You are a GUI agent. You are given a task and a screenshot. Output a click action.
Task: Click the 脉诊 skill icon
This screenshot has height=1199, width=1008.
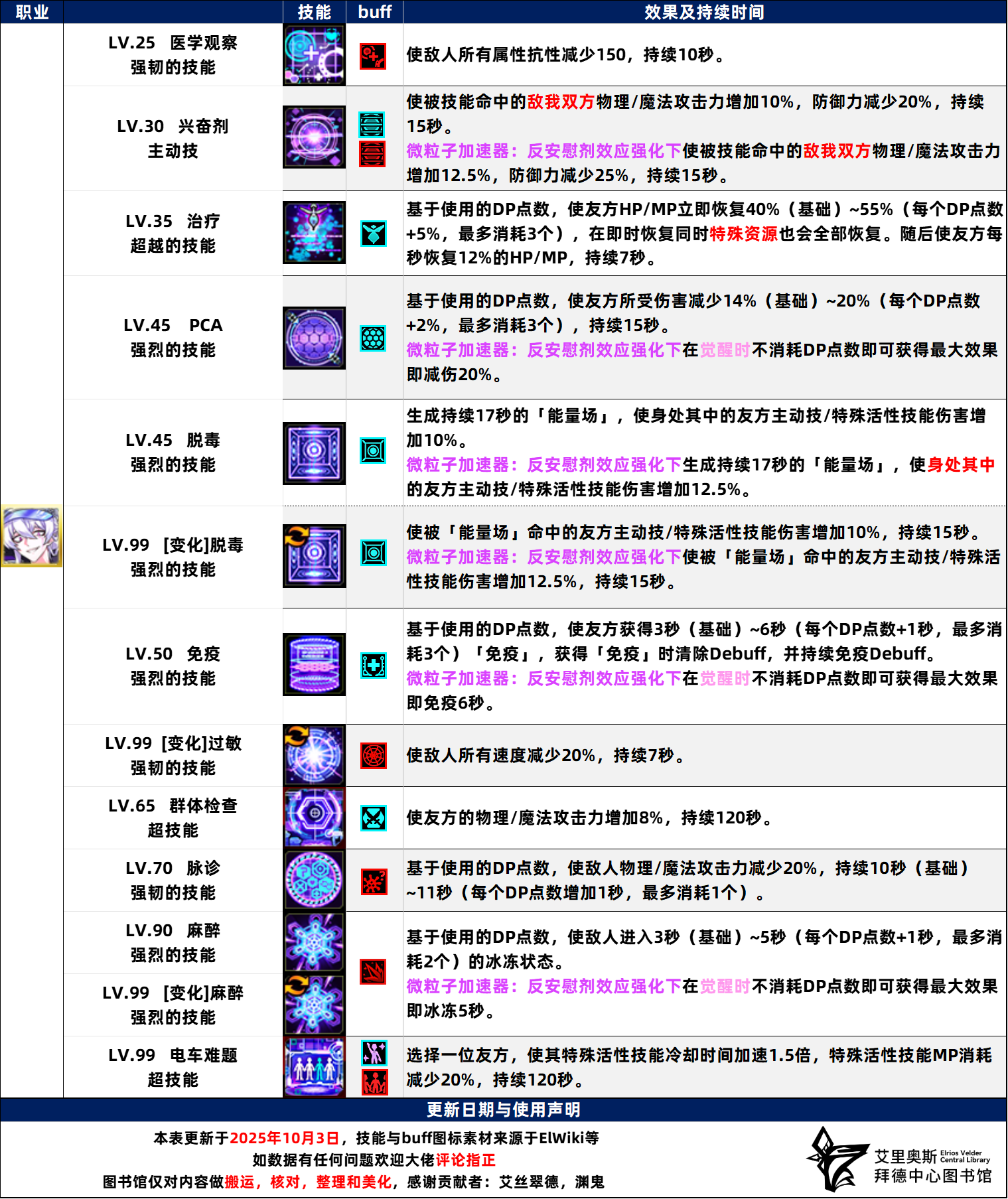(x=314, y=880)
